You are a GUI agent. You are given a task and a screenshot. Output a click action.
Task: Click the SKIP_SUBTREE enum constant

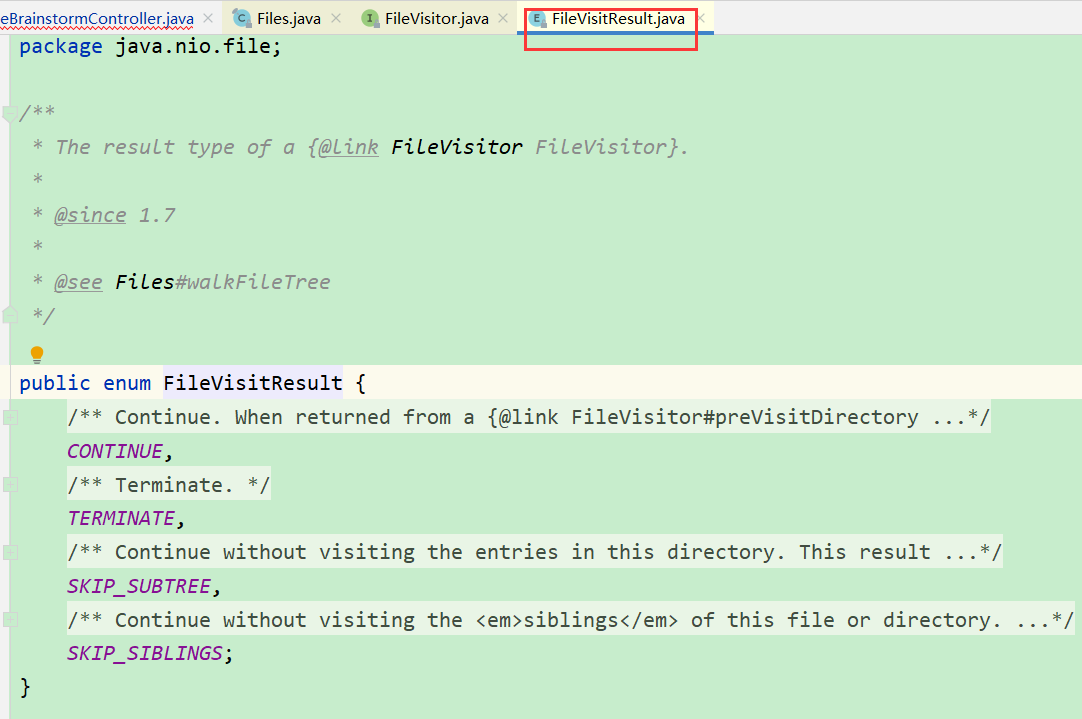pyautogui.click(x=139, y=587)
